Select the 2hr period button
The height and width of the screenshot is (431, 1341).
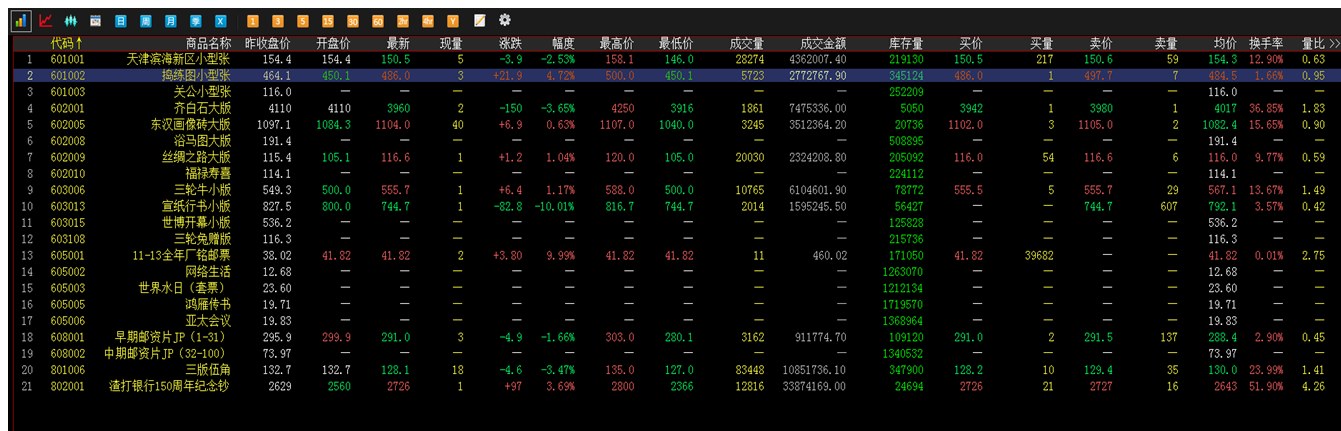pos(403,20)
